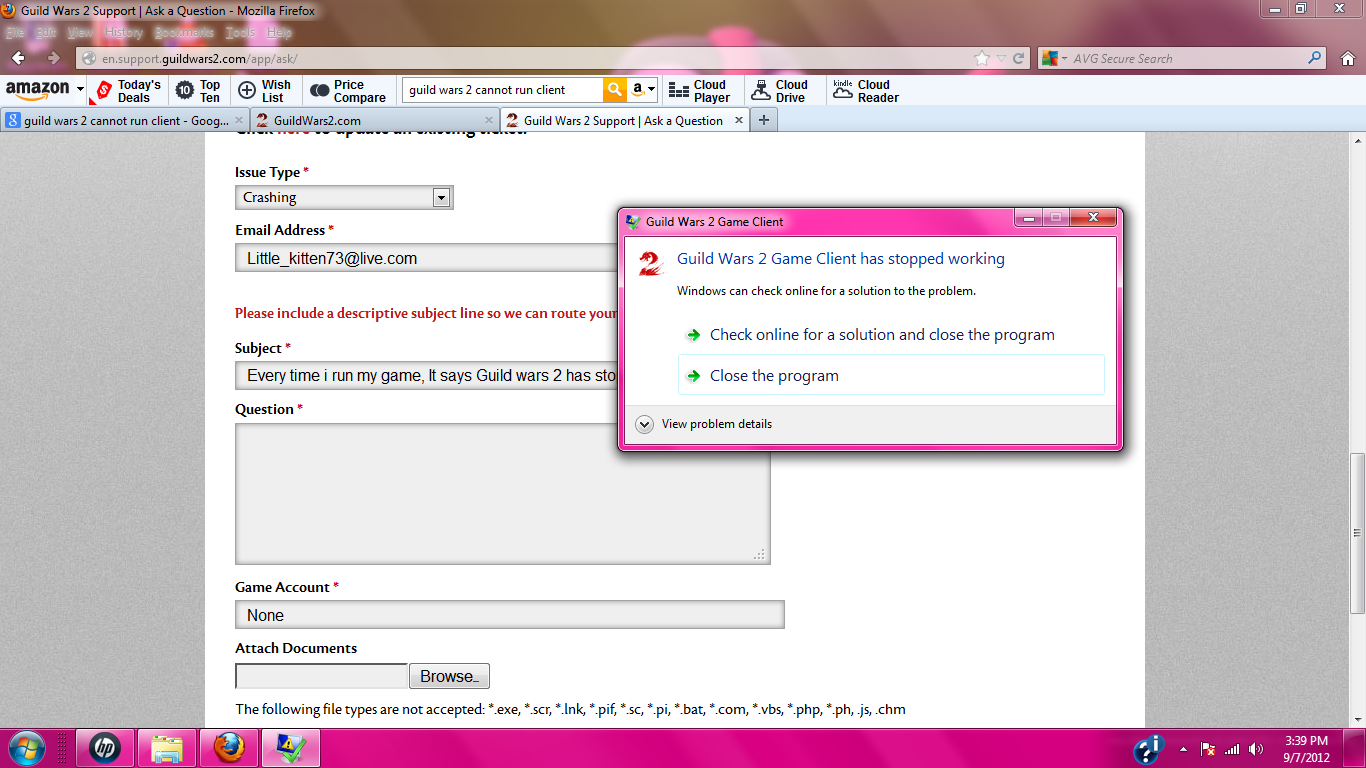Screen dimensions: 1366x768
Task: Open the Bookmarks menu
Action: point(185,32)
